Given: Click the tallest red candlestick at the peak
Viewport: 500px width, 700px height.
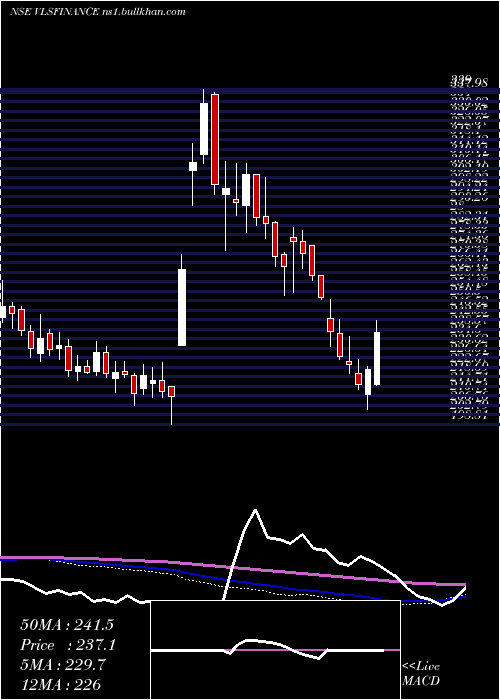Looking at the screenshot, I should coord(215,139).
